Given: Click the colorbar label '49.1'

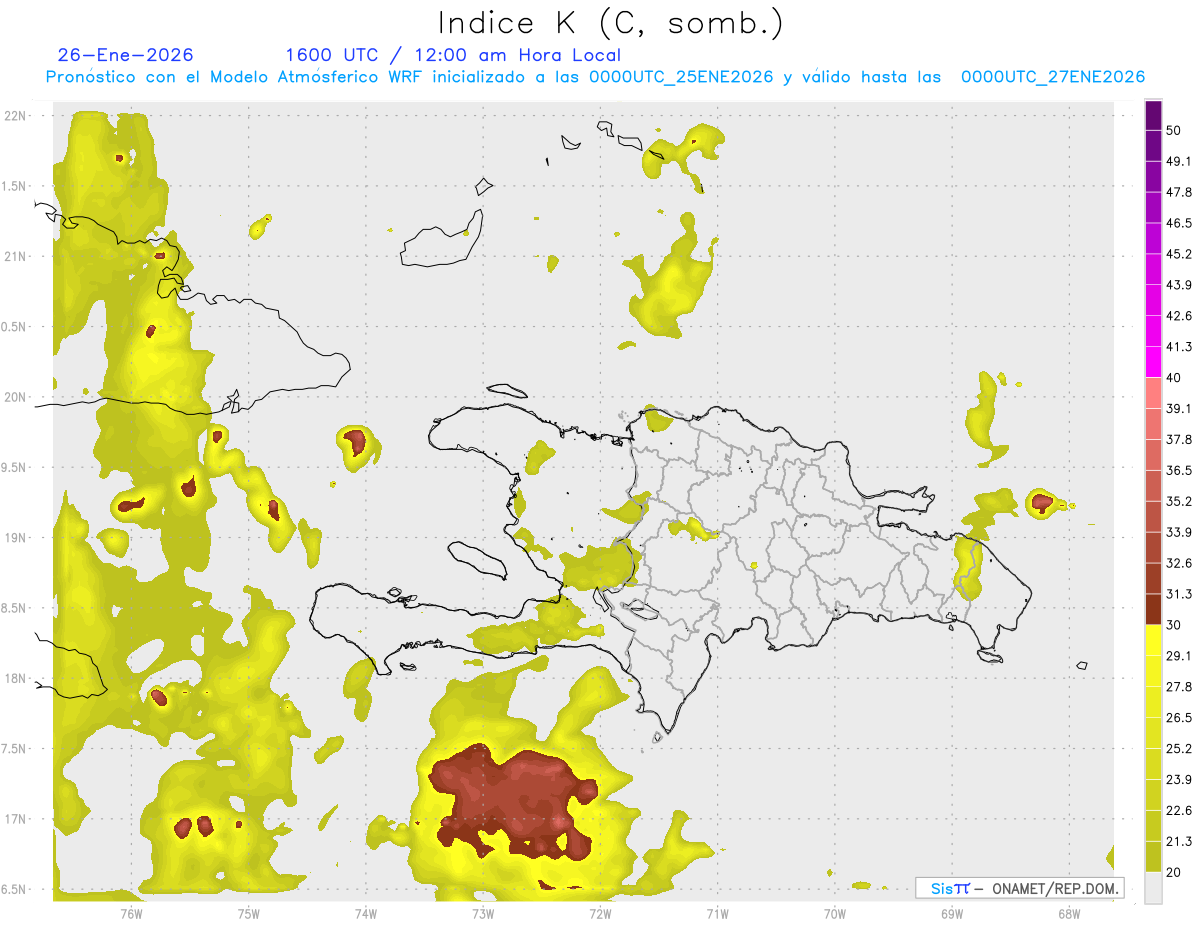Looking at the screenshot, I should click(1179, 161).
